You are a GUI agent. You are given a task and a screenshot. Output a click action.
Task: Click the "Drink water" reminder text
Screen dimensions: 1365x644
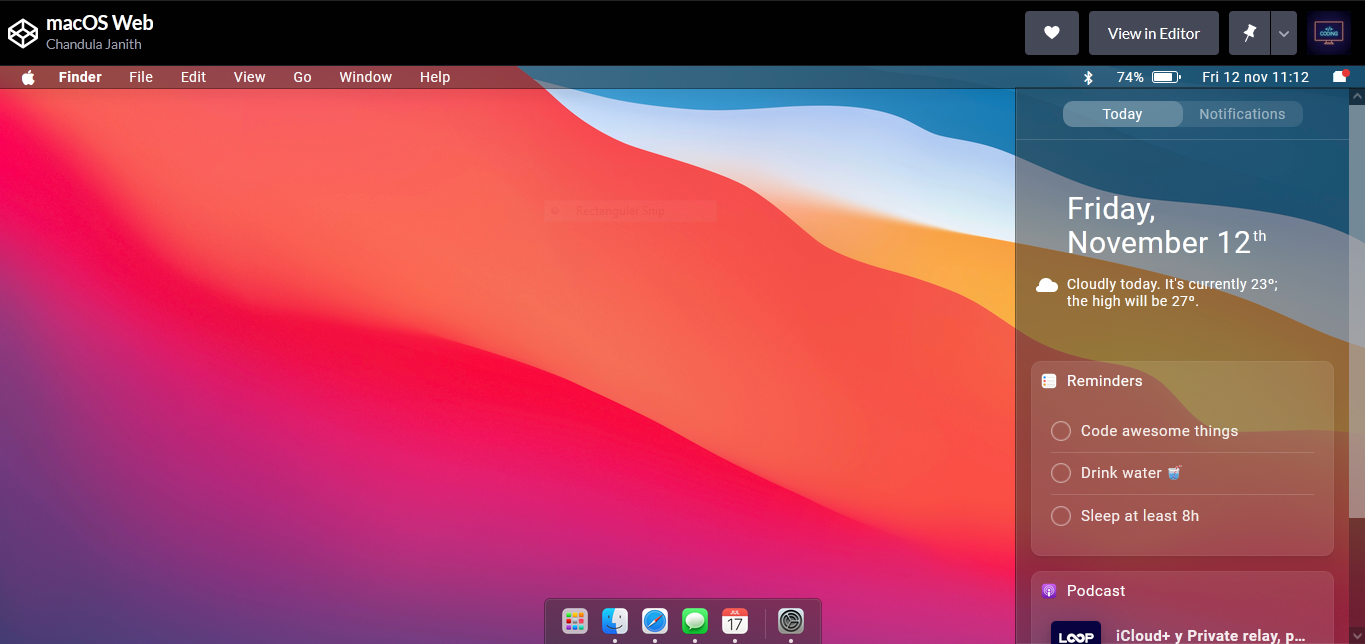click(1131, 473)
